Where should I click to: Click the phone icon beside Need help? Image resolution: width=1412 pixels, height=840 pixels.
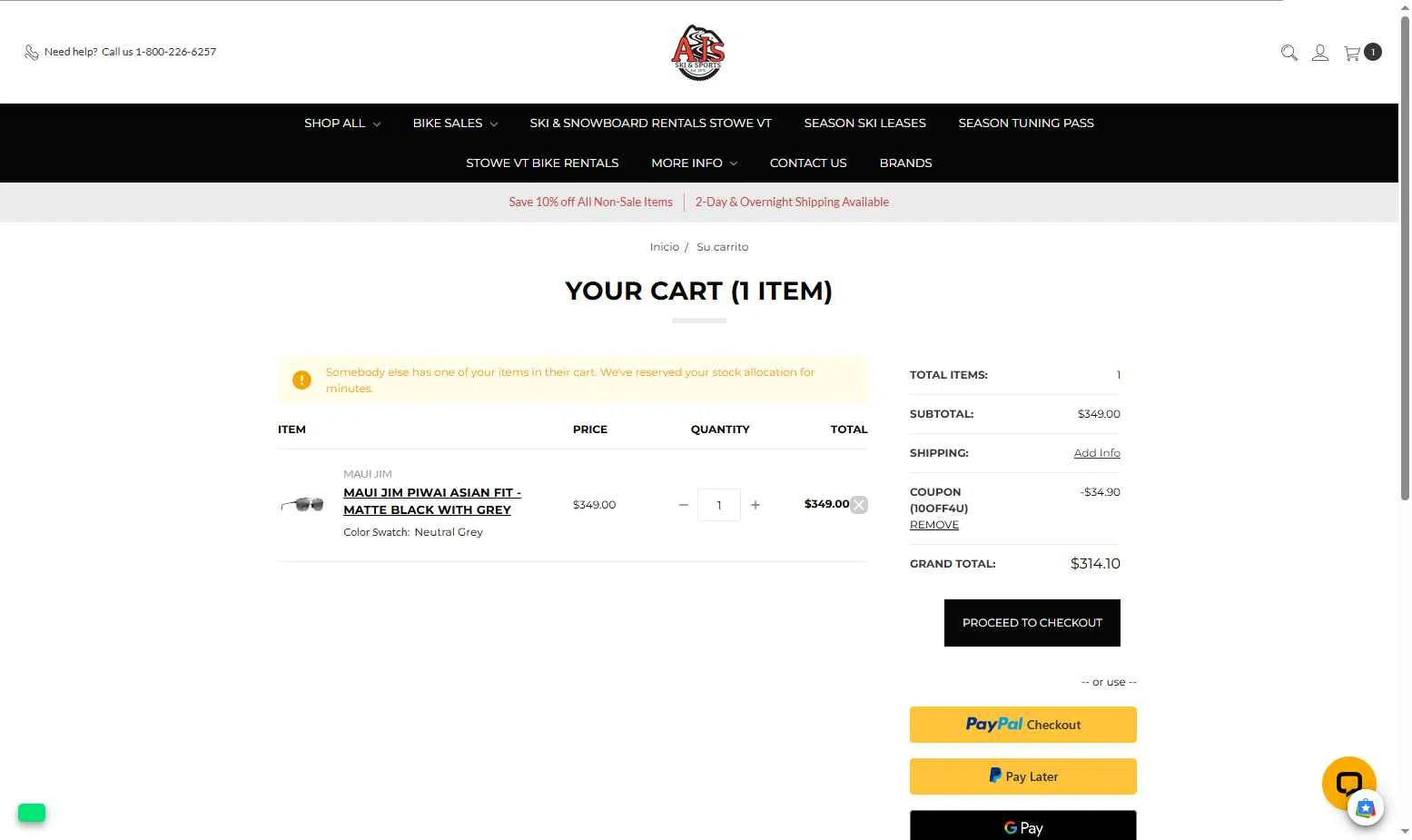click(32, 53)
